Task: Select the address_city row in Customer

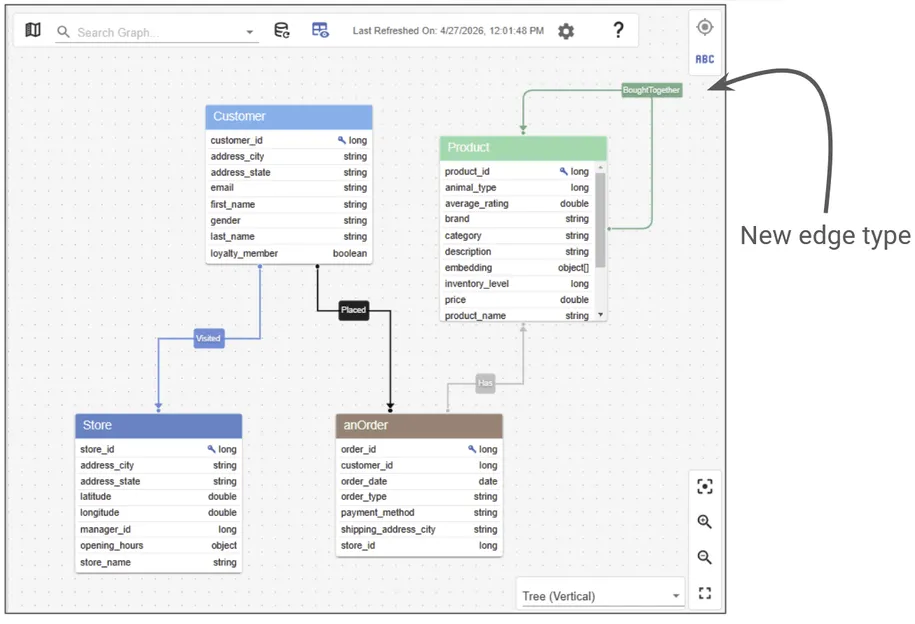Action: pyautogui.click(x=289, y=156)
